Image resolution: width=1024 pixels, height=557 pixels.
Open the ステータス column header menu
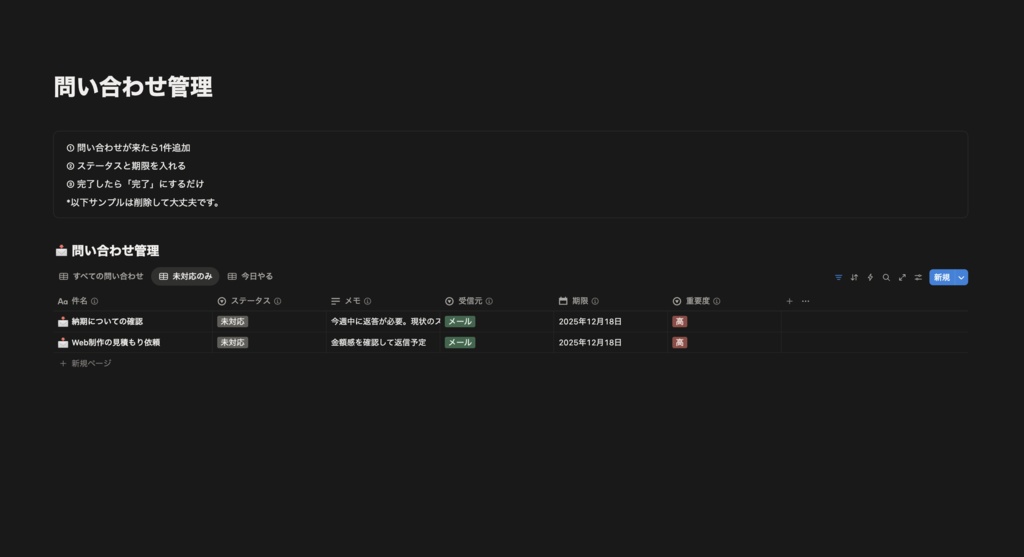coord(250,301)
